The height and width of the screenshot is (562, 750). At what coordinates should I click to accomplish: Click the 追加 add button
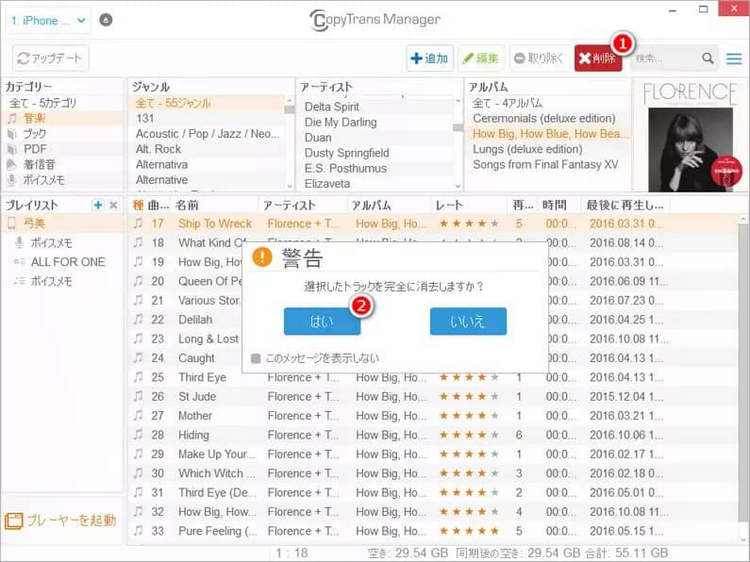click(430, 58)
